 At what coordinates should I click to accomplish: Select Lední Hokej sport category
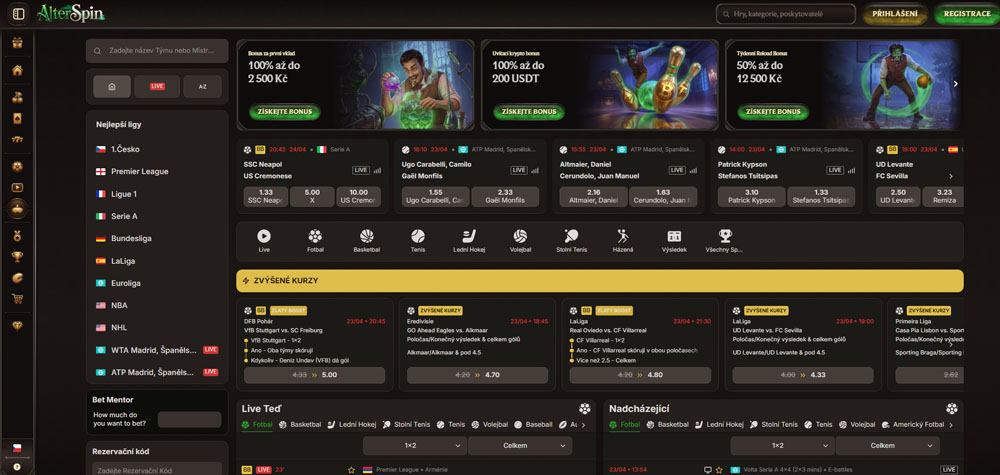[469, 241]
